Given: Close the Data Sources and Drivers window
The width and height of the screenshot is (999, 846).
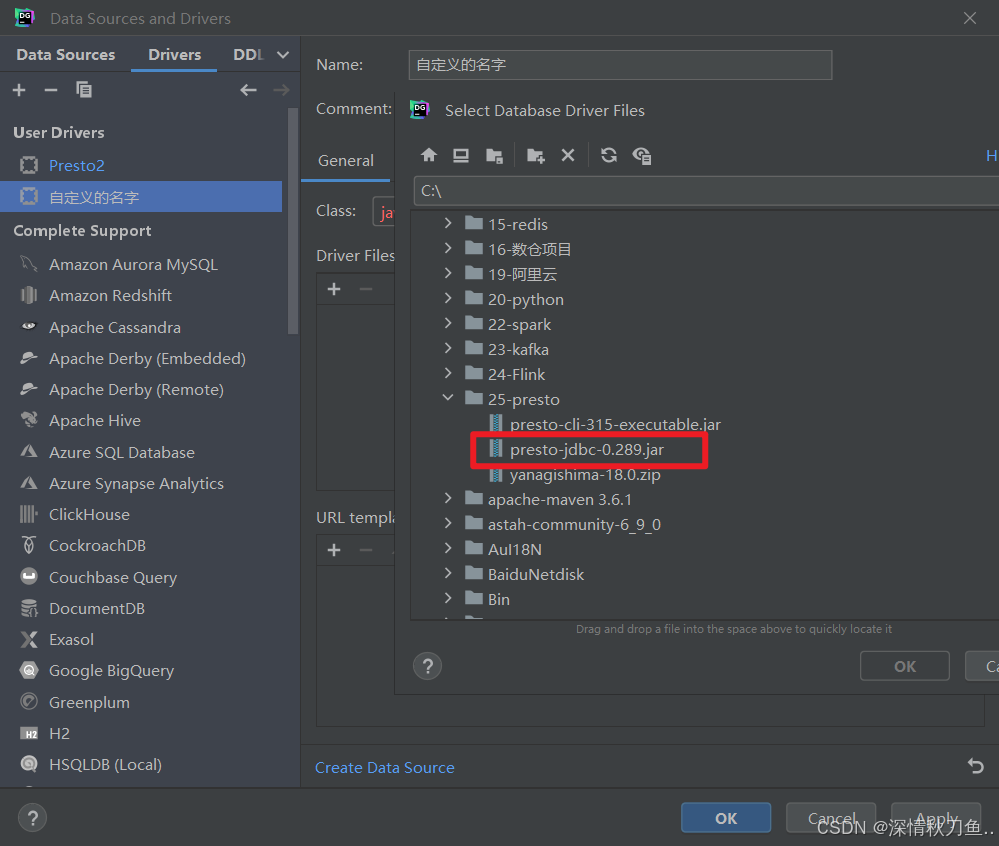Looking at the screenshot, I should 970,18.
